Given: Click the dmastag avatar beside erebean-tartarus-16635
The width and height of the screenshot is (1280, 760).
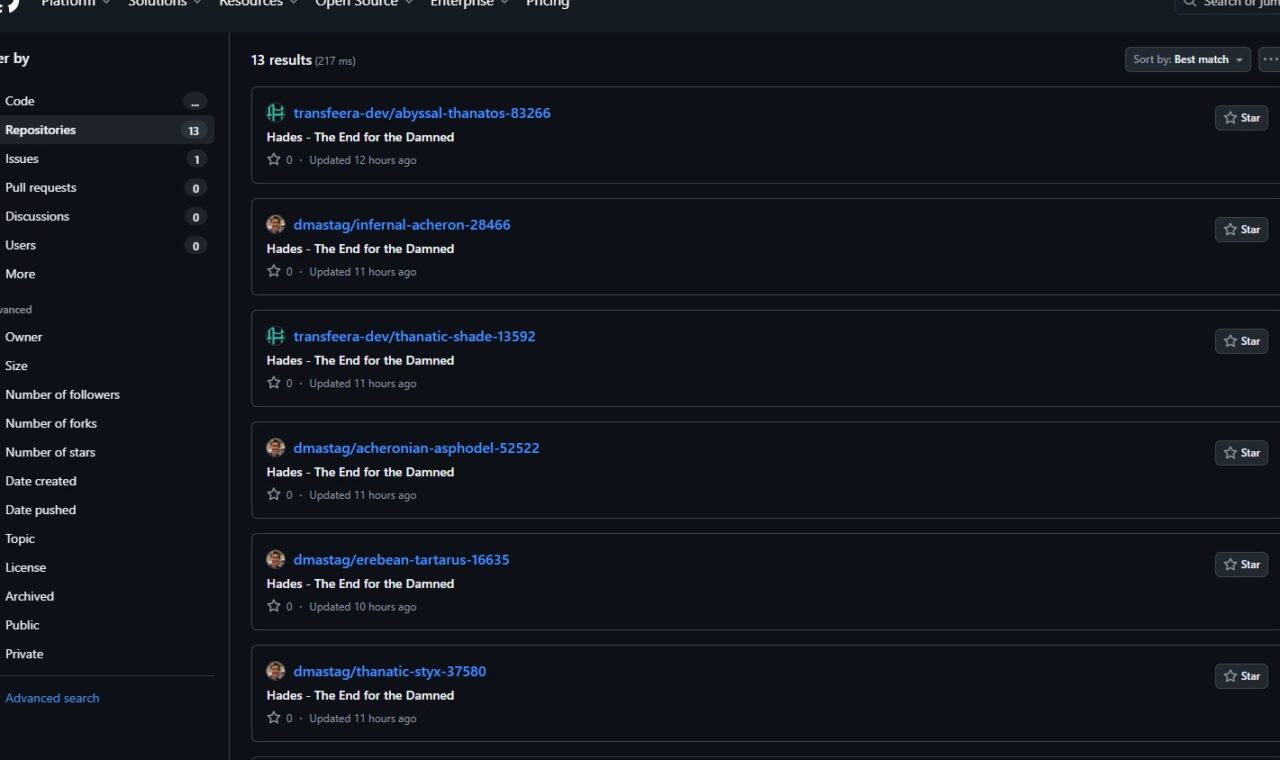Looking at the screenshot, I should coord(276,560).
